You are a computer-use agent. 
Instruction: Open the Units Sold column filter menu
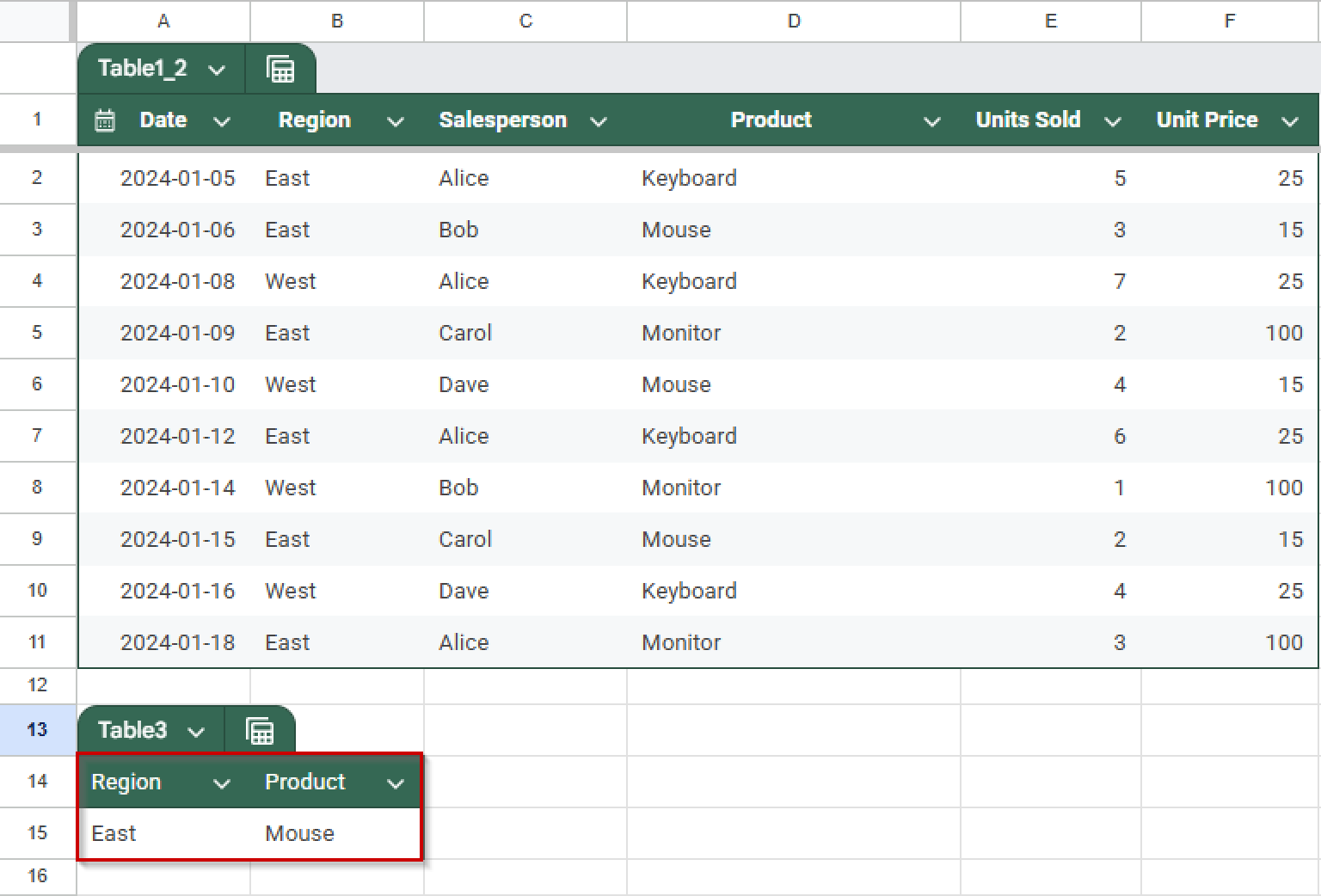tap(1113, 121)
